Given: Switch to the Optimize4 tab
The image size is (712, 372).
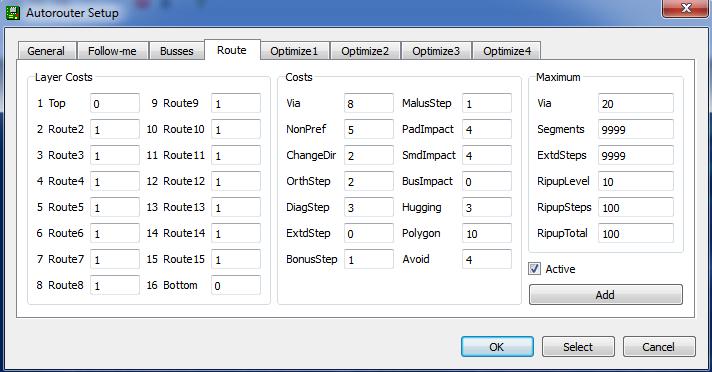Looking at the screenshot, I should coord(507,51).
